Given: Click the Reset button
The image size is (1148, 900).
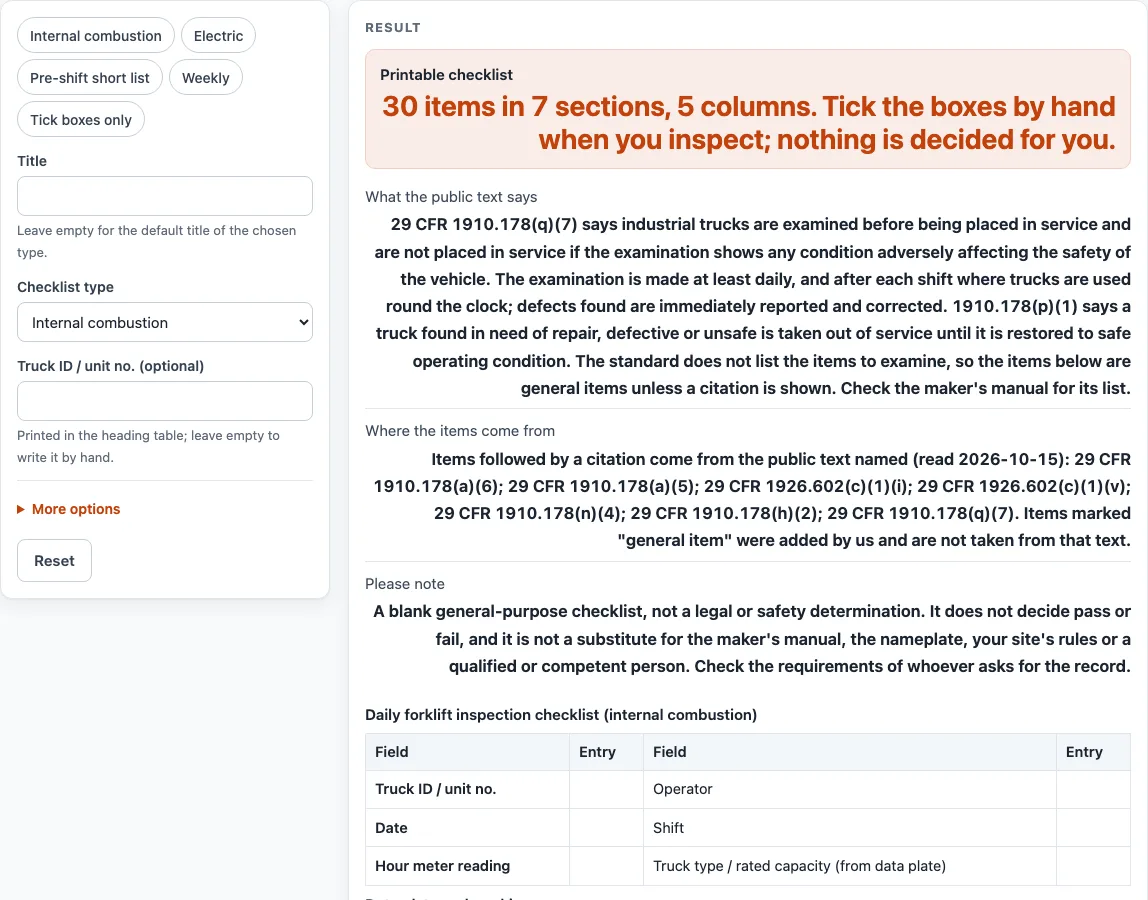Looking at the screenshot, I should [x=54, y=560].
